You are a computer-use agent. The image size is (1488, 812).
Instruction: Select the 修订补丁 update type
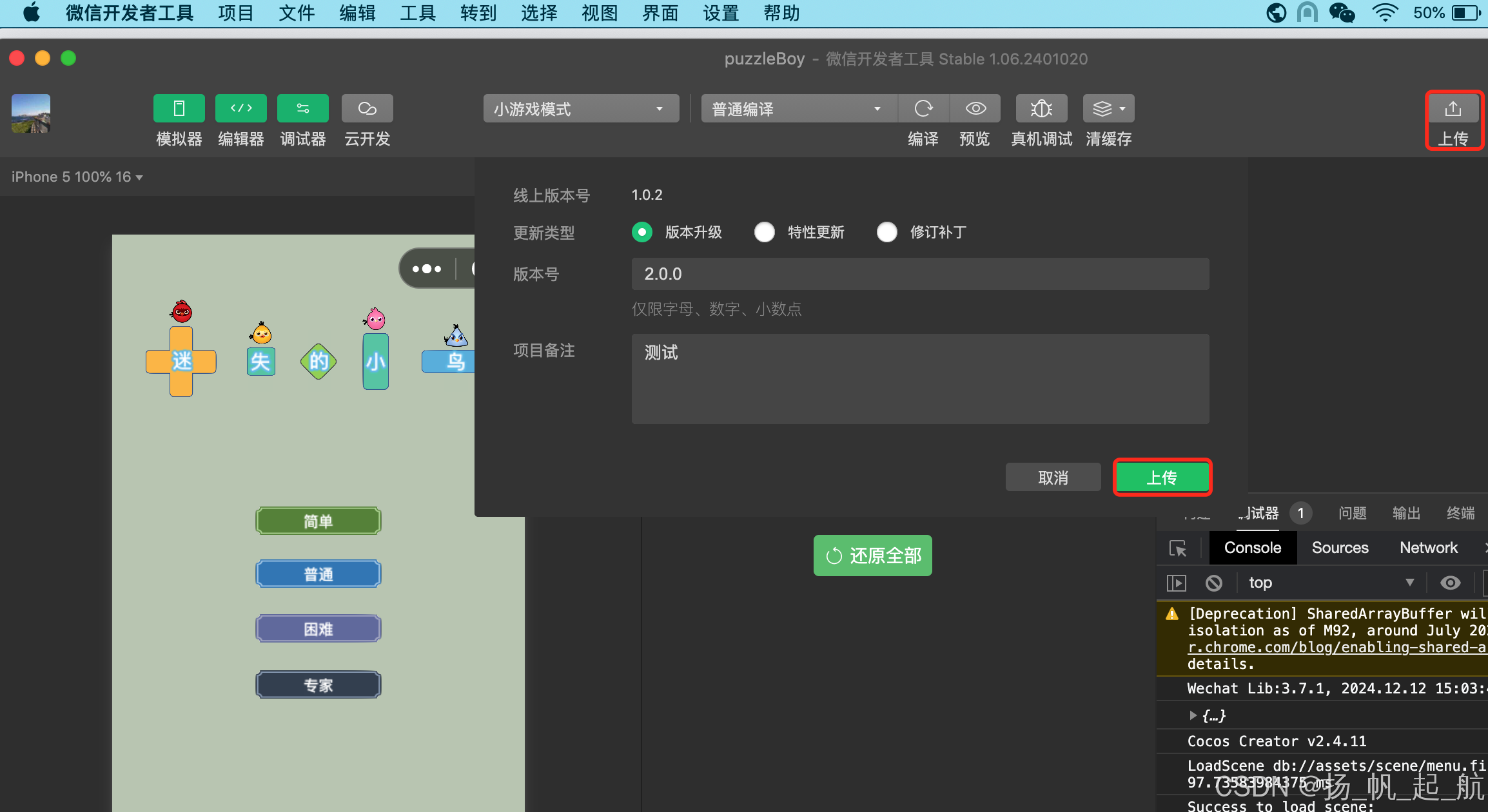[887, 232]
